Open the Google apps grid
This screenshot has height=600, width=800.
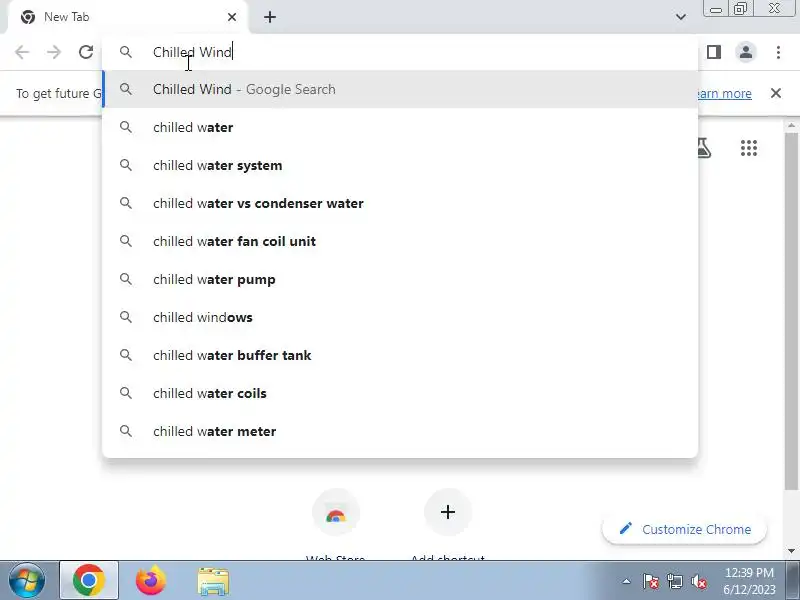point(749,148)
